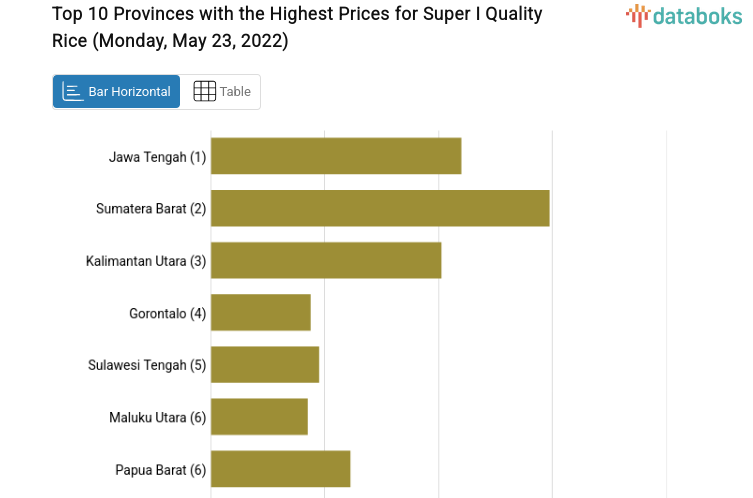Click the Papua Barat (6) label
The image size is (753, 498).
point(160,469)
